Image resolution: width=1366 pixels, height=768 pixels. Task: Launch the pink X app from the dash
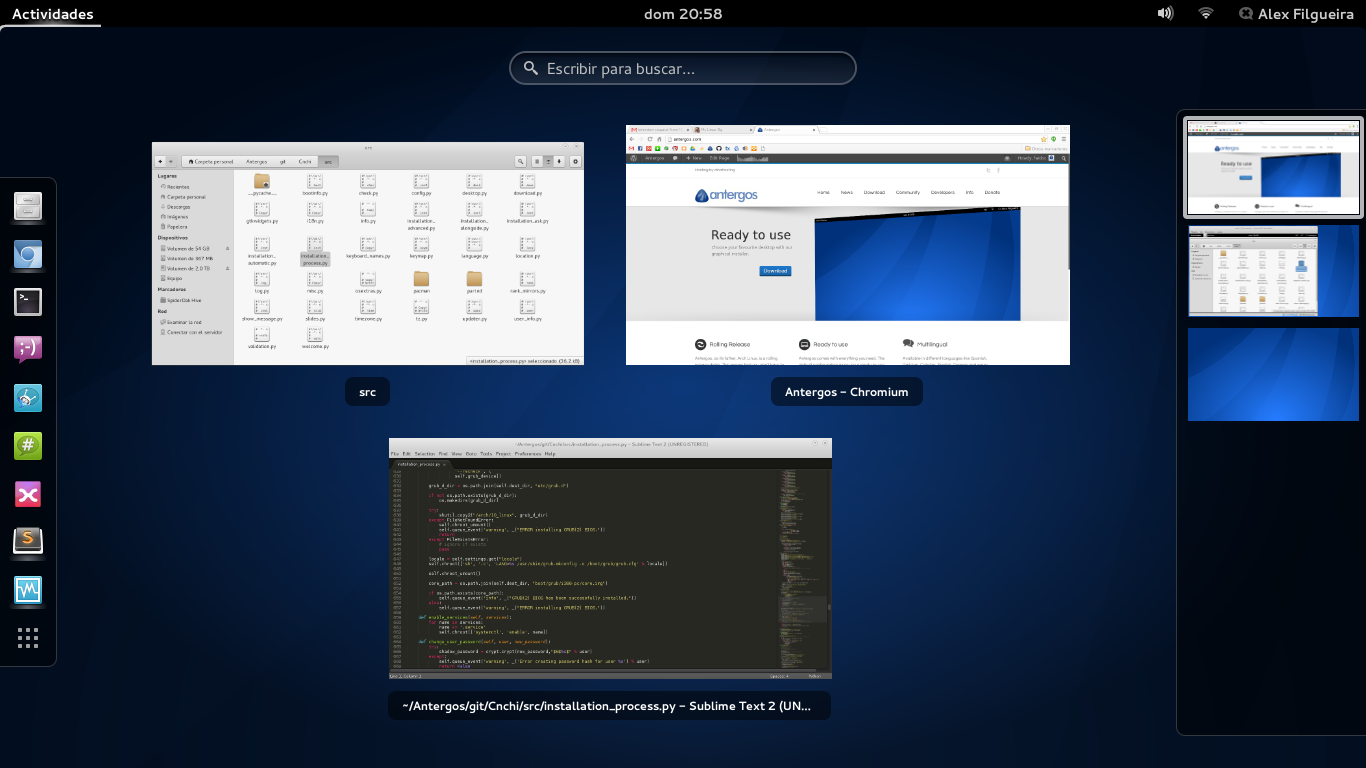(28, 494)
